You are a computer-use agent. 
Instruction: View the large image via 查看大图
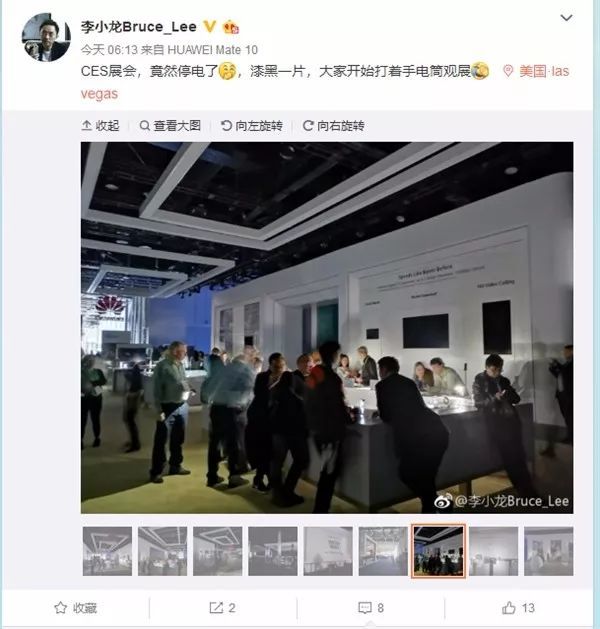click(x=170, y=126)
